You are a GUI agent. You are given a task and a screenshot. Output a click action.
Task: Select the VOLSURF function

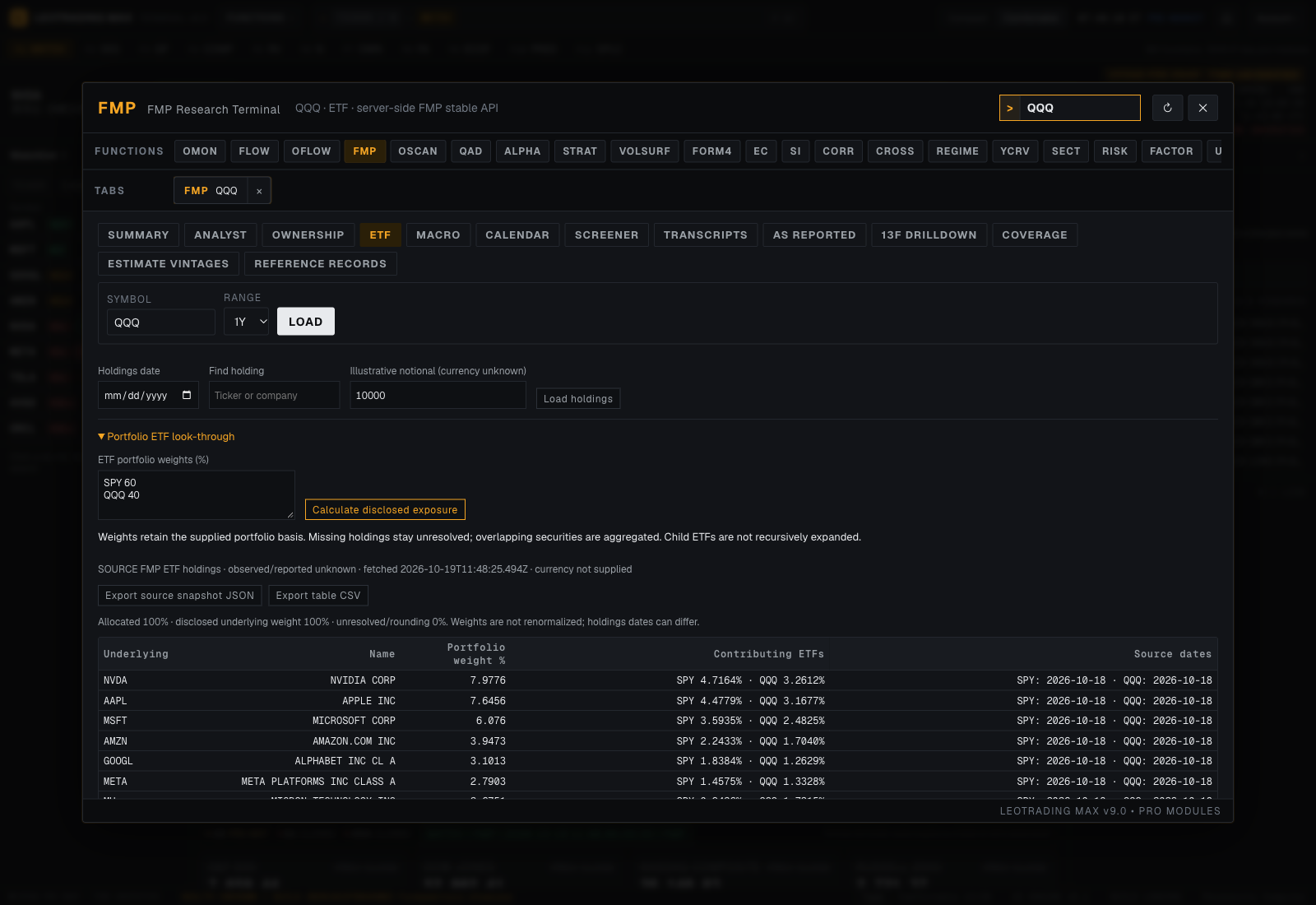pyautogui.click(x=645, y=151)
